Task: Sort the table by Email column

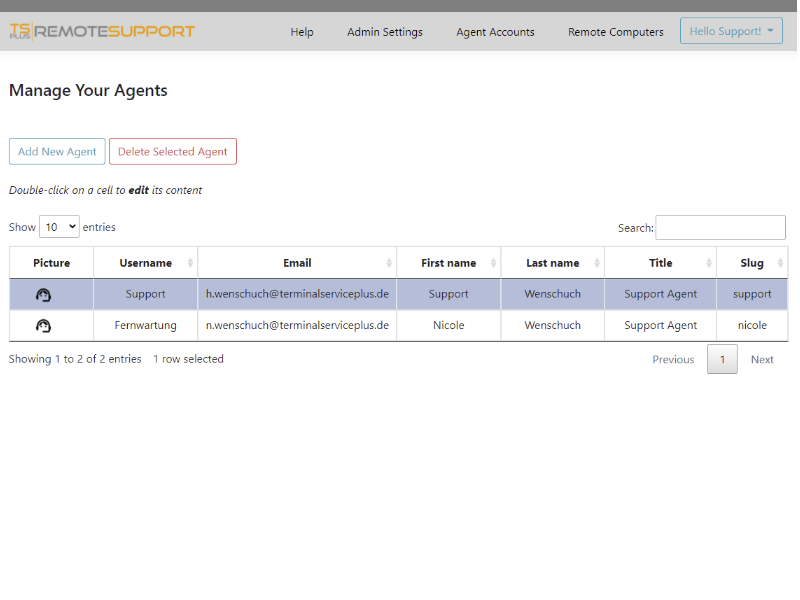Action: (297, 263)
